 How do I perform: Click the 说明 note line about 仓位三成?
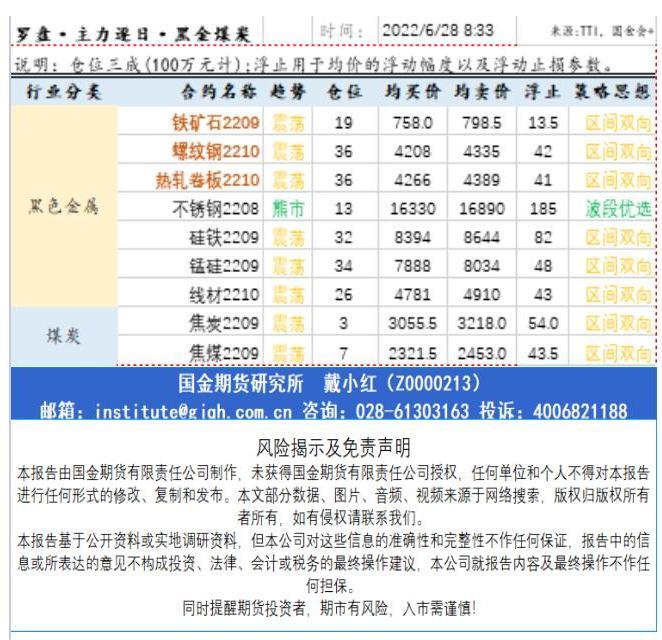(x=314, y=64)
